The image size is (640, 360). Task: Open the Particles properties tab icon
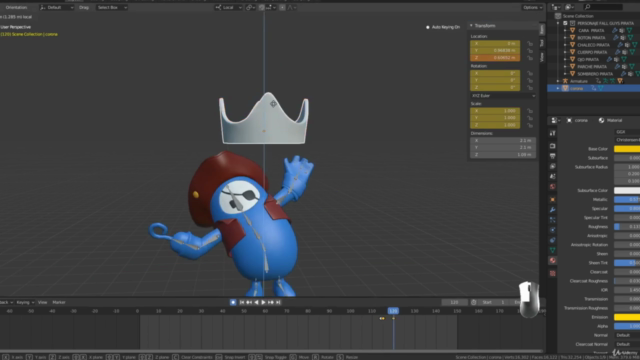pos(552,220)
